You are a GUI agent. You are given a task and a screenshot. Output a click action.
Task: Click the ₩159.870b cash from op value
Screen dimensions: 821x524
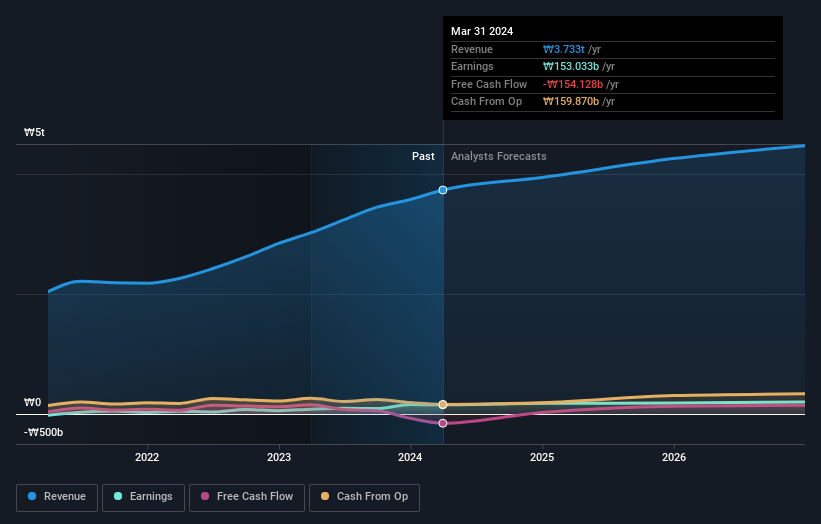tap(571, 102)
